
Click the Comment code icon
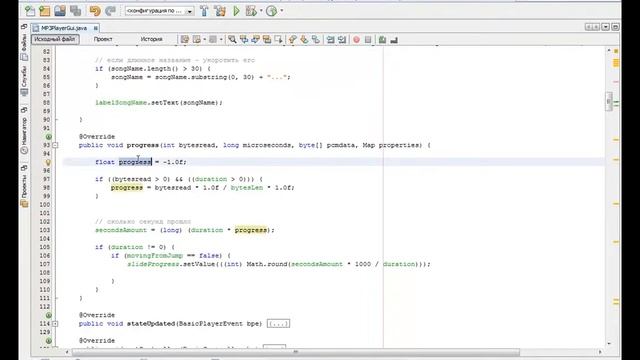[x=382, y=40]
